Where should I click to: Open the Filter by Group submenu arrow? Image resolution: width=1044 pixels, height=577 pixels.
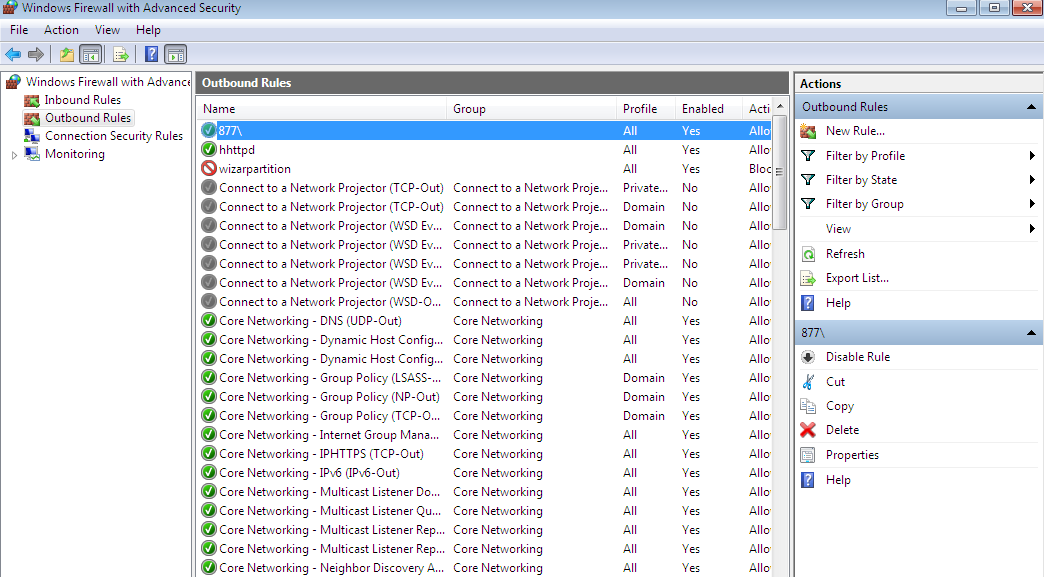tap(1032, 204)
